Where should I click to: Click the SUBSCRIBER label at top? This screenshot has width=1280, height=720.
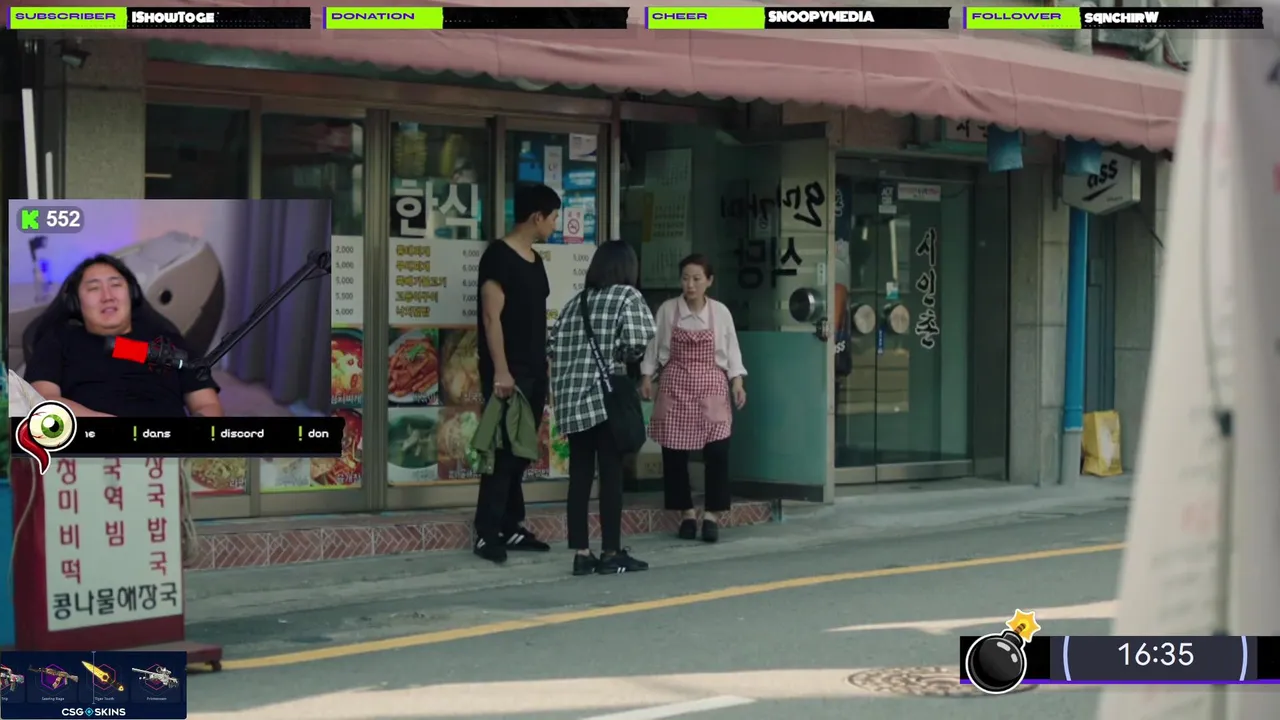coord(66,17)
